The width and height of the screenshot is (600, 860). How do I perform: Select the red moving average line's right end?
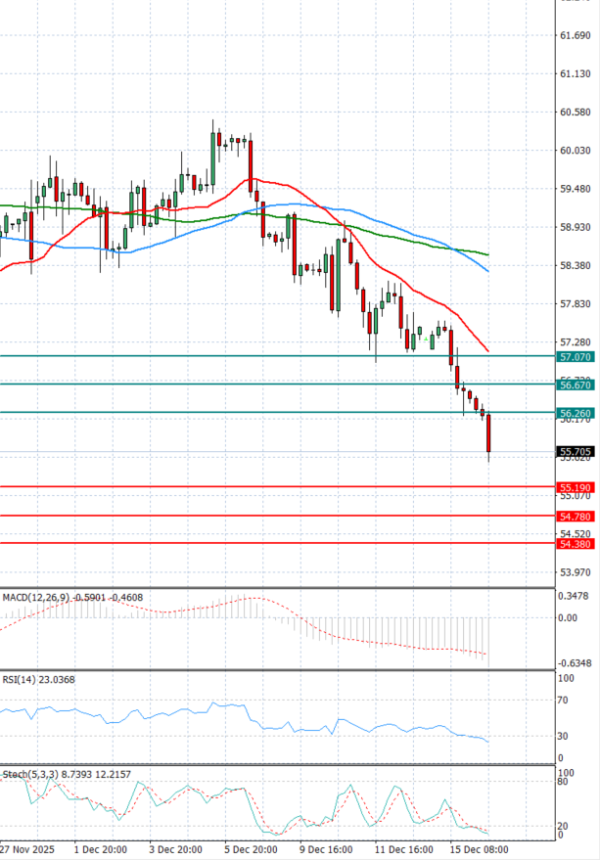click(x=486, y=349)
